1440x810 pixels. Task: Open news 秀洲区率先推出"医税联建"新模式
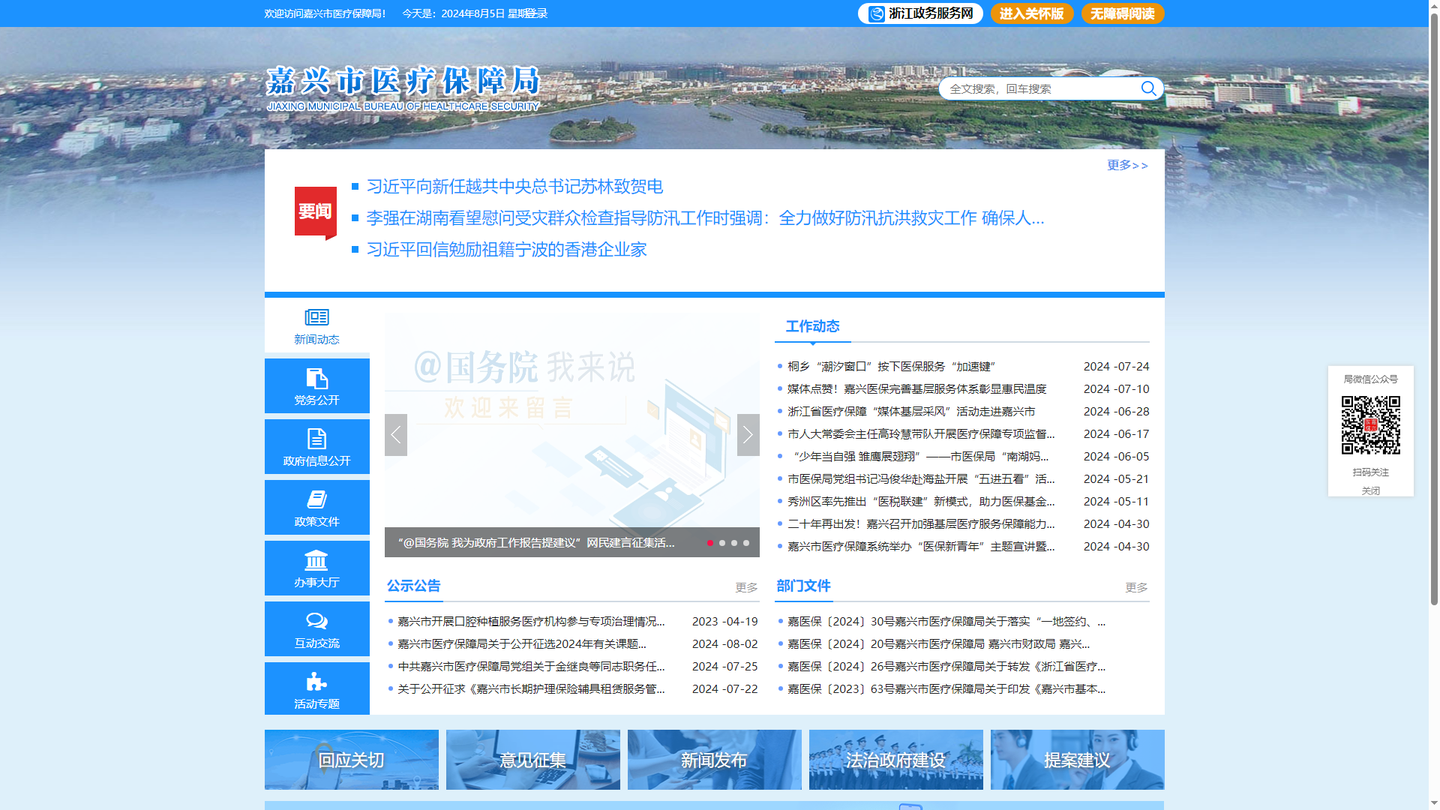tap(921, 501)
